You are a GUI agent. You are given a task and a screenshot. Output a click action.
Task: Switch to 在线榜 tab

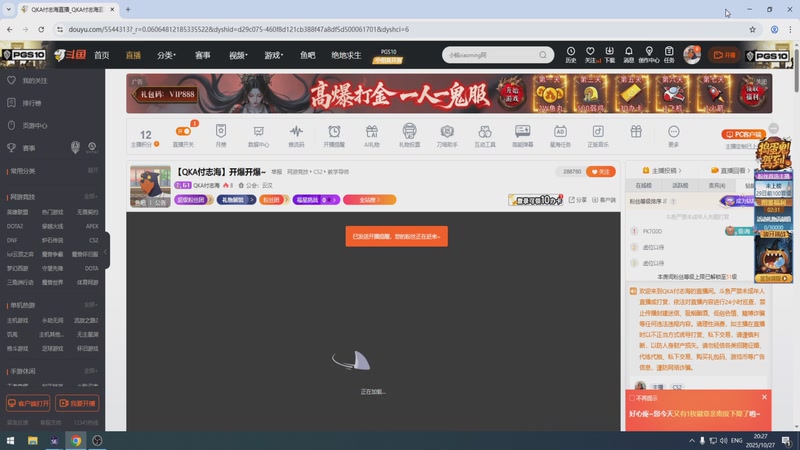(x=643, y=186)
